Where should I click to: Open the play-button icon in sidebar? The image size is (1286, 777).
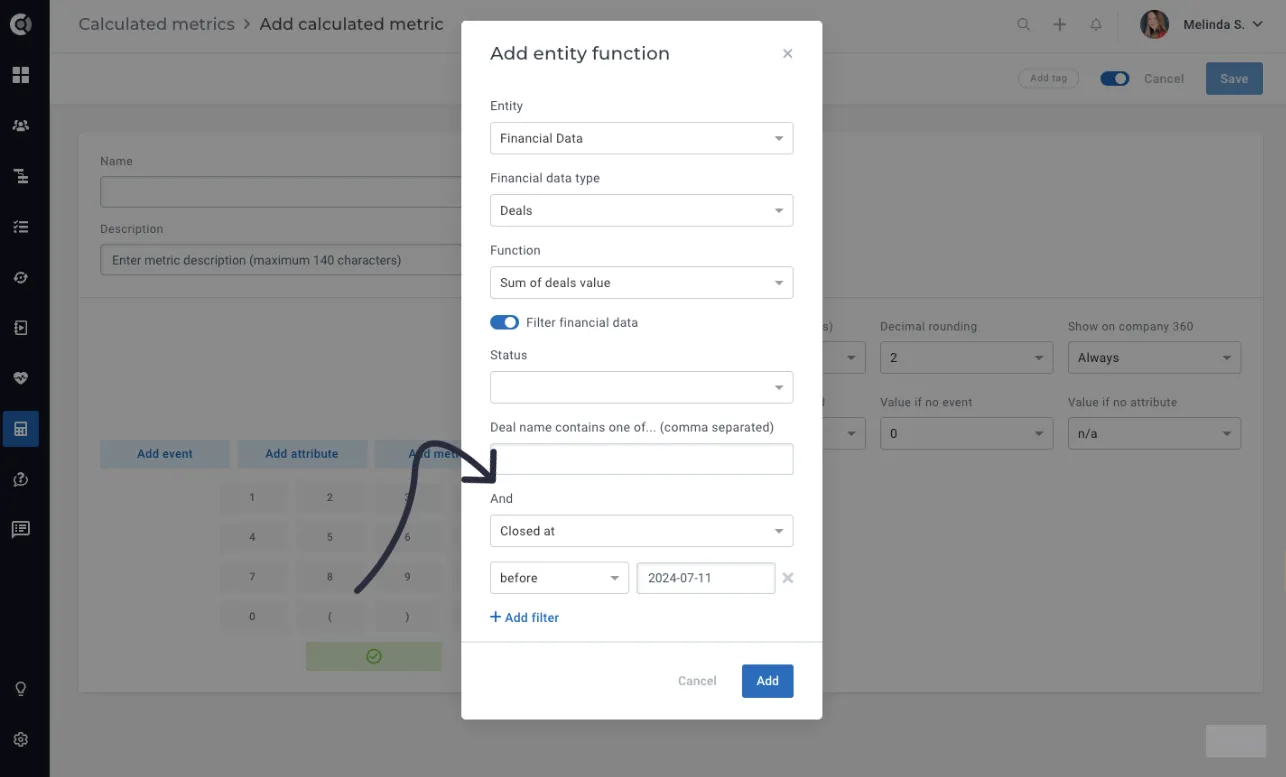[21, 328]
